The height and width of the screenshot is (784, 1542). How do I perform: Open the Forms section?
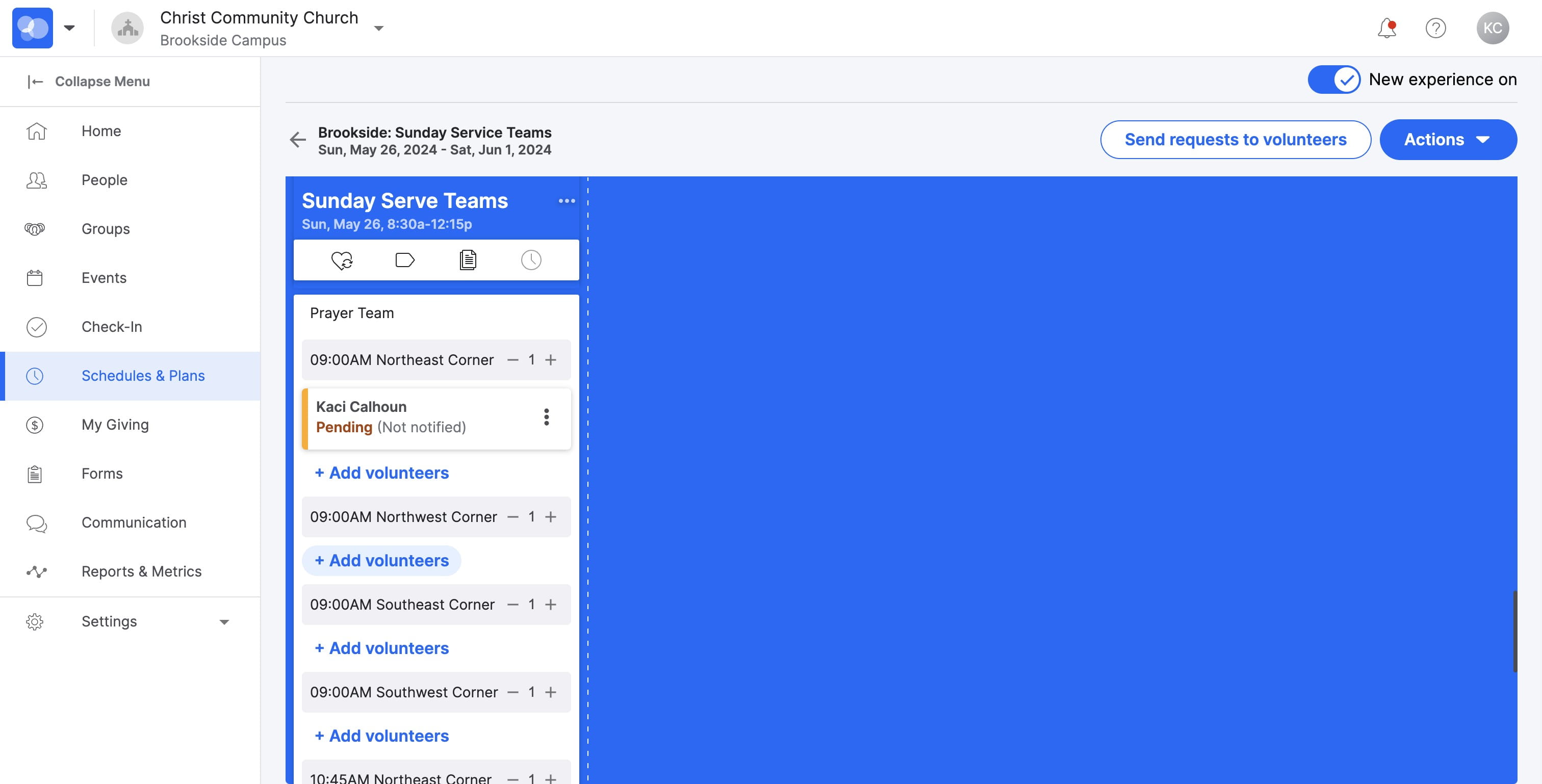pos(130,474)
